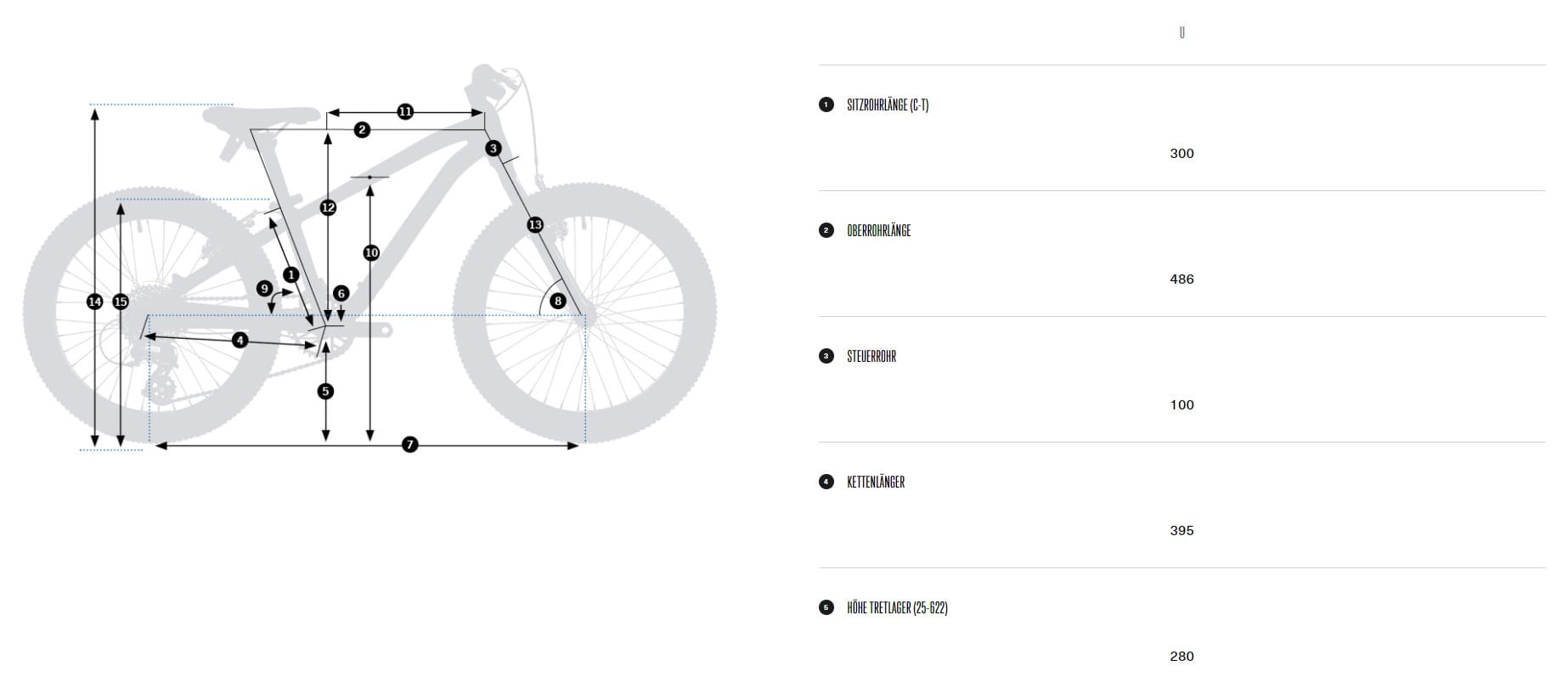The image size is (1568, 677).
Task: Click marker 2 on top tube
Action: tap(363, 129)
